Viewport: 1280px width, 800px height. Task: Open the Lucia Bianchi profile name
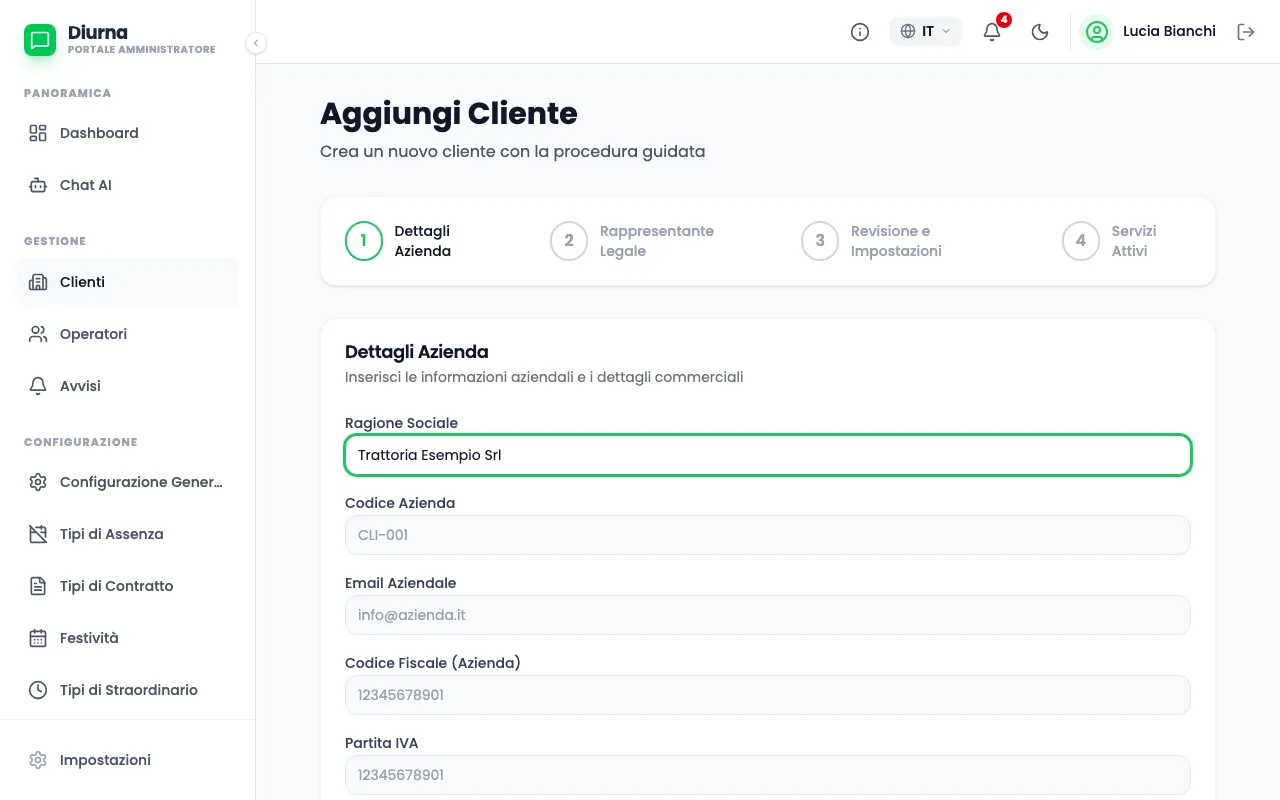point(1169,31)
